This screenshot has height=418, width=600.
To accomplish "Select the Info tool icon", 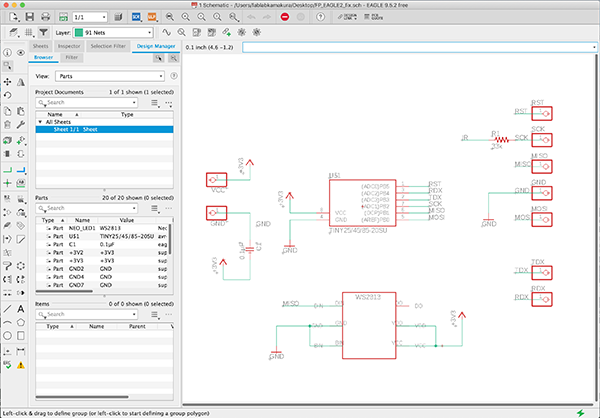I will 7,53.
